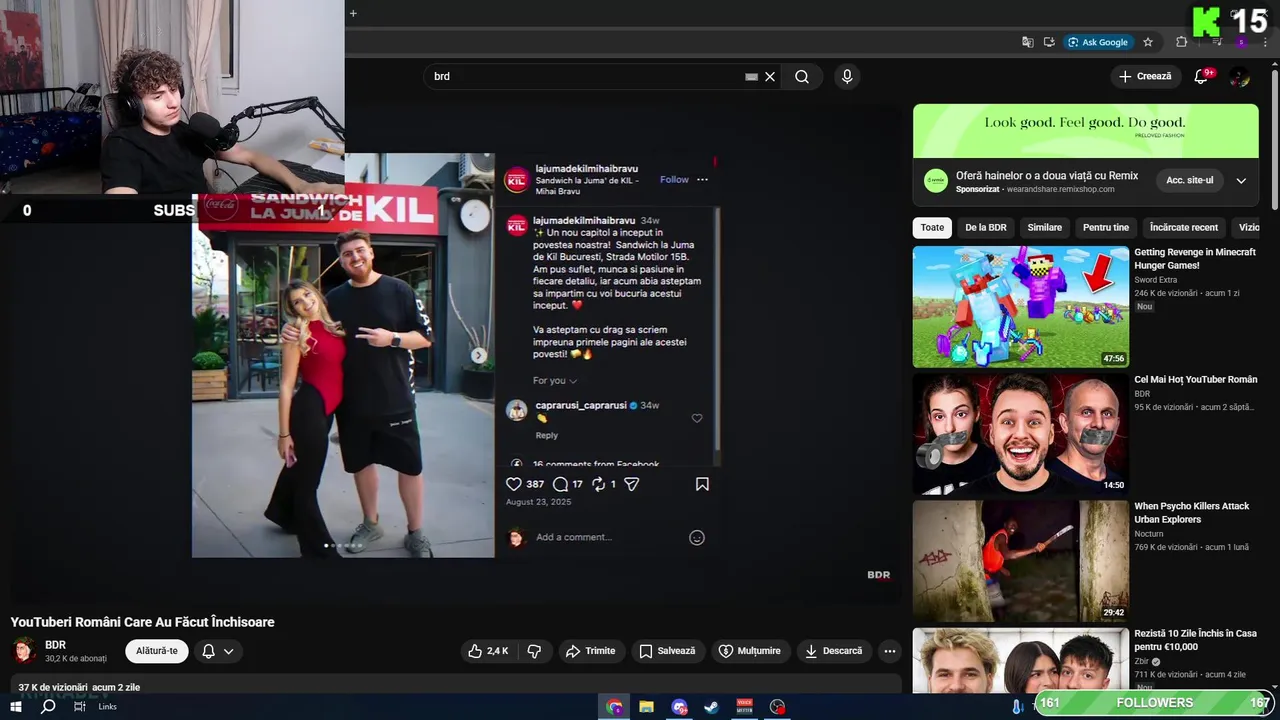The image size is (1280, 720).
Task: Select the Similare filter chip
Action: [x=1045, y=227]
